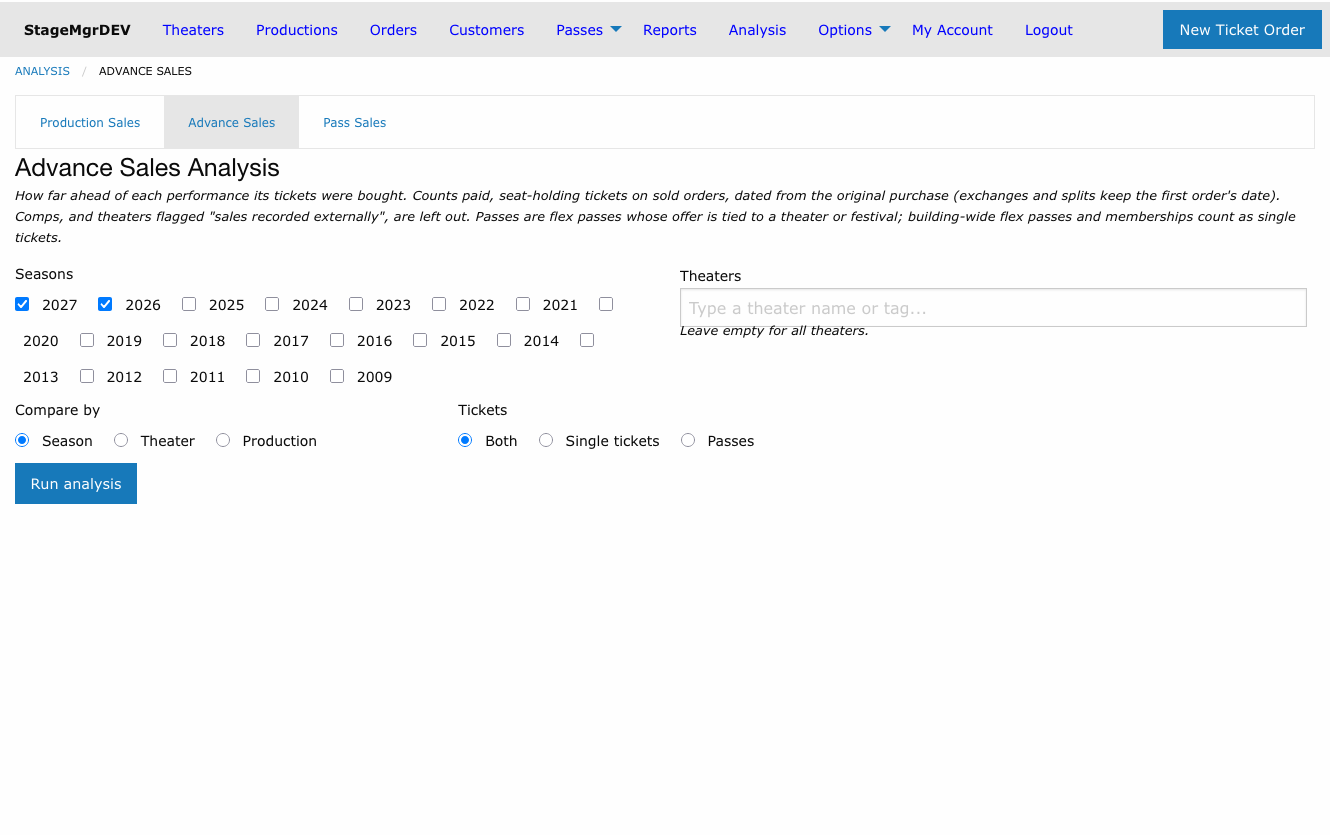The height and width of the screenshot is (835, 1330).
Task: Open Theaters in the top navigation bar
Action: (193, 30)
